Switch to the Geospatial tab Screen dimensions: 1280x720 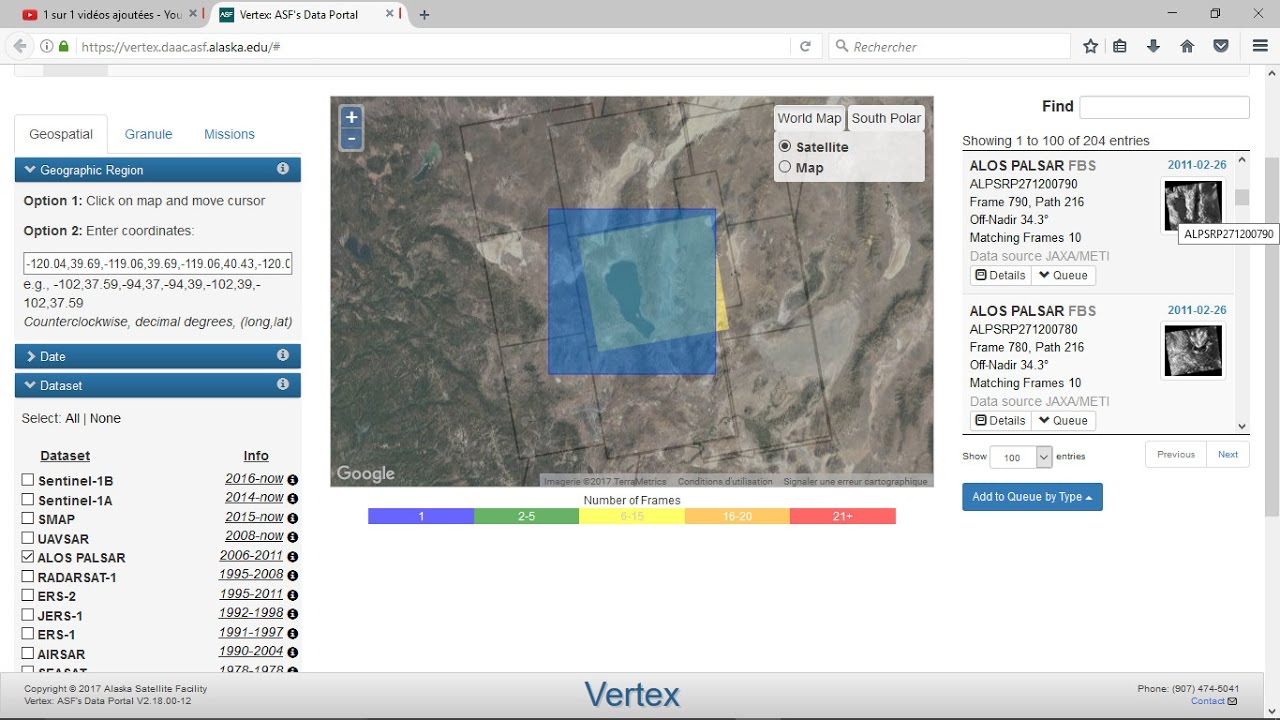tap(61, 134)
